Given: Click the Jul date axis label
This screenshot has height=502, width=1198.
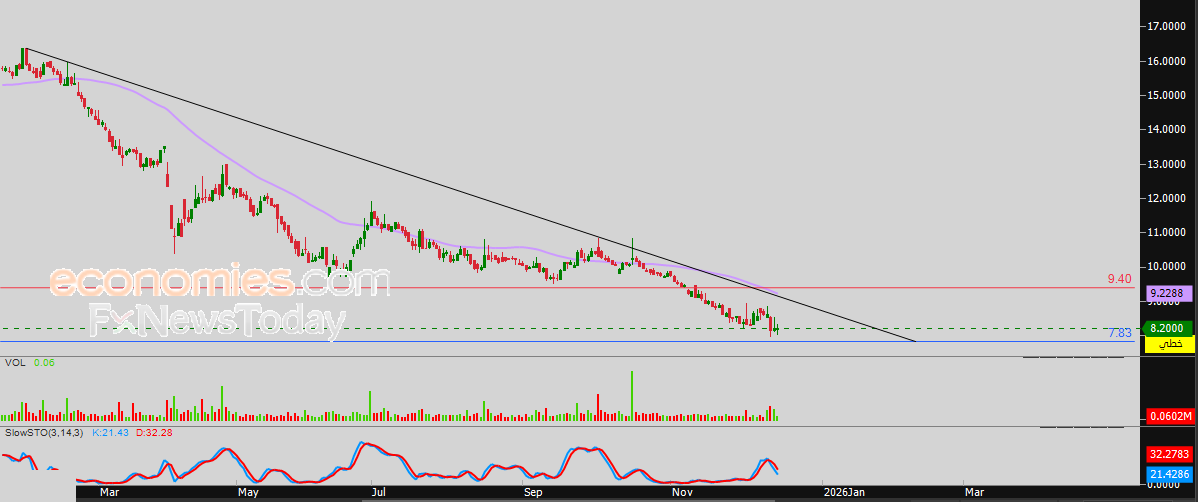Looking at the screenshot, I should pos(380,493).
